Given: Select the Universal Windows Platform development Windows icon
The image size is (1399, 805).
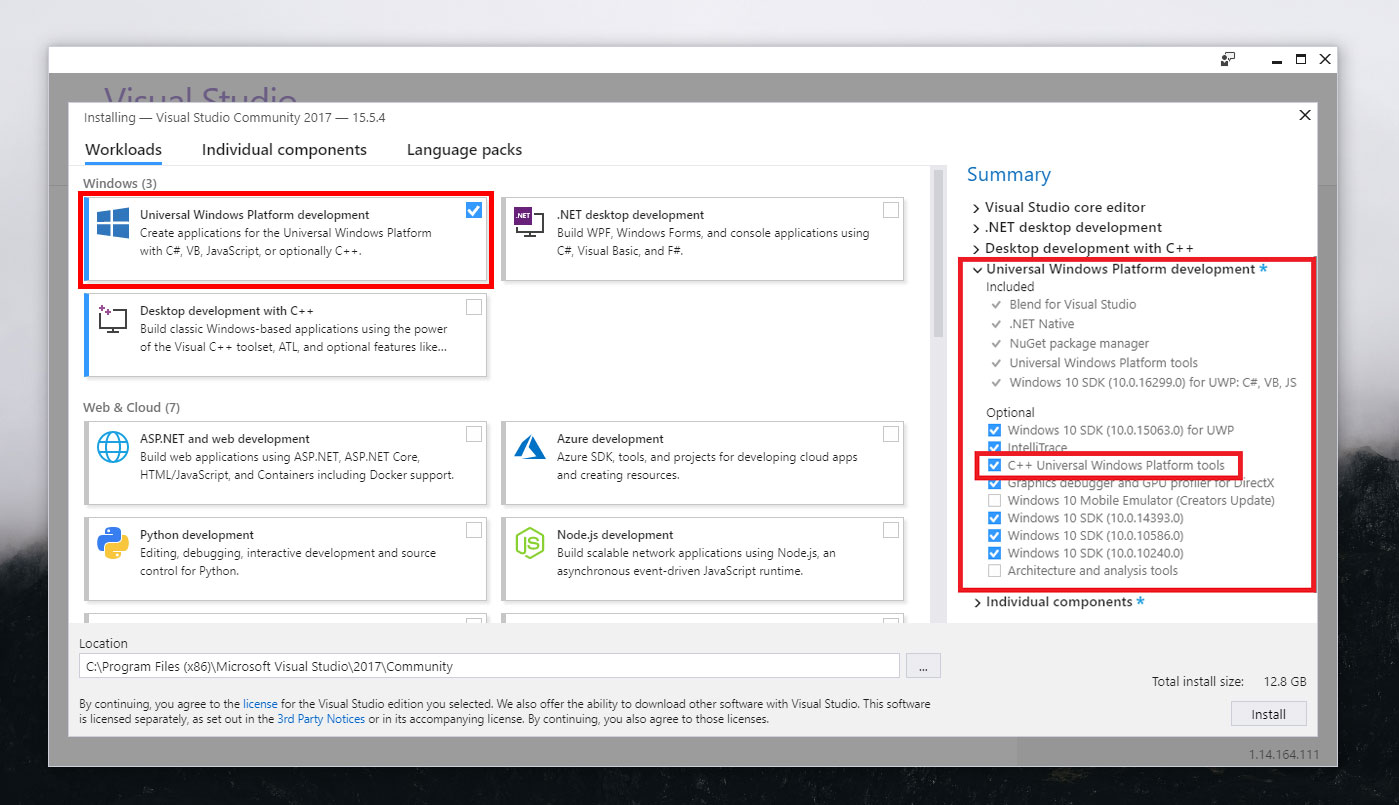Looking at the screenshot, I should click(111, 220).
